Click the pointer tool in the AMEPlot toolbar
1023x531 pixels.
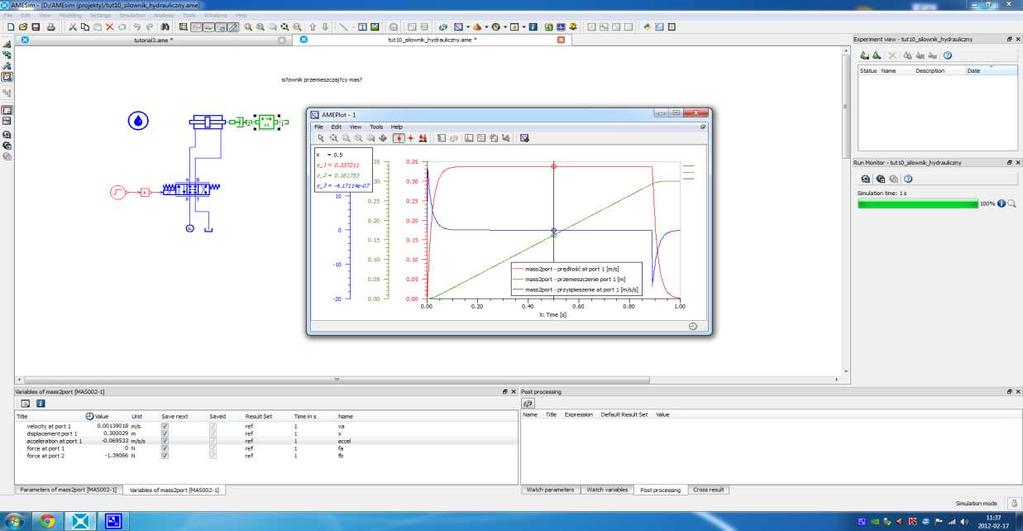321,138
